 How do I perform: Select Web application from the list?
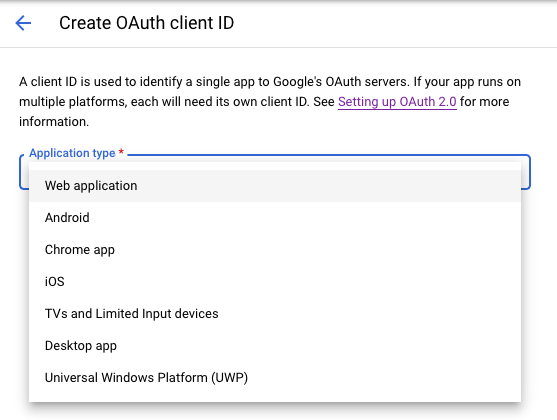click(x=275, y=186)
